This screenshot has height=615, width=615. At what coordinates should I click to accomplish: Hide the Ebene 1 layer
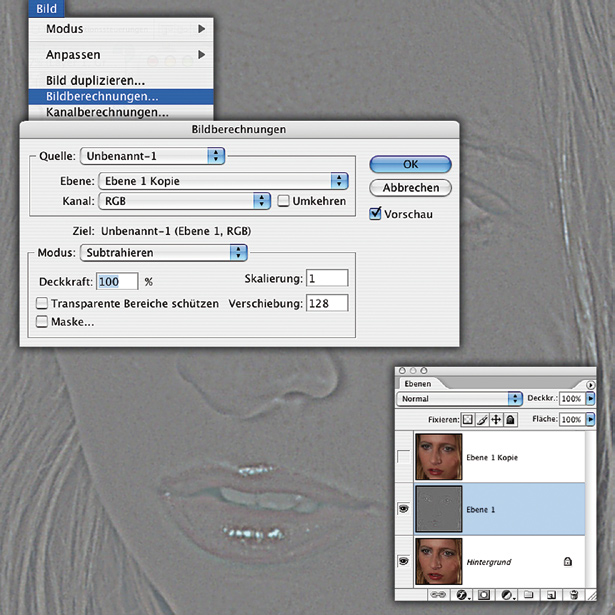click(405, 508)
